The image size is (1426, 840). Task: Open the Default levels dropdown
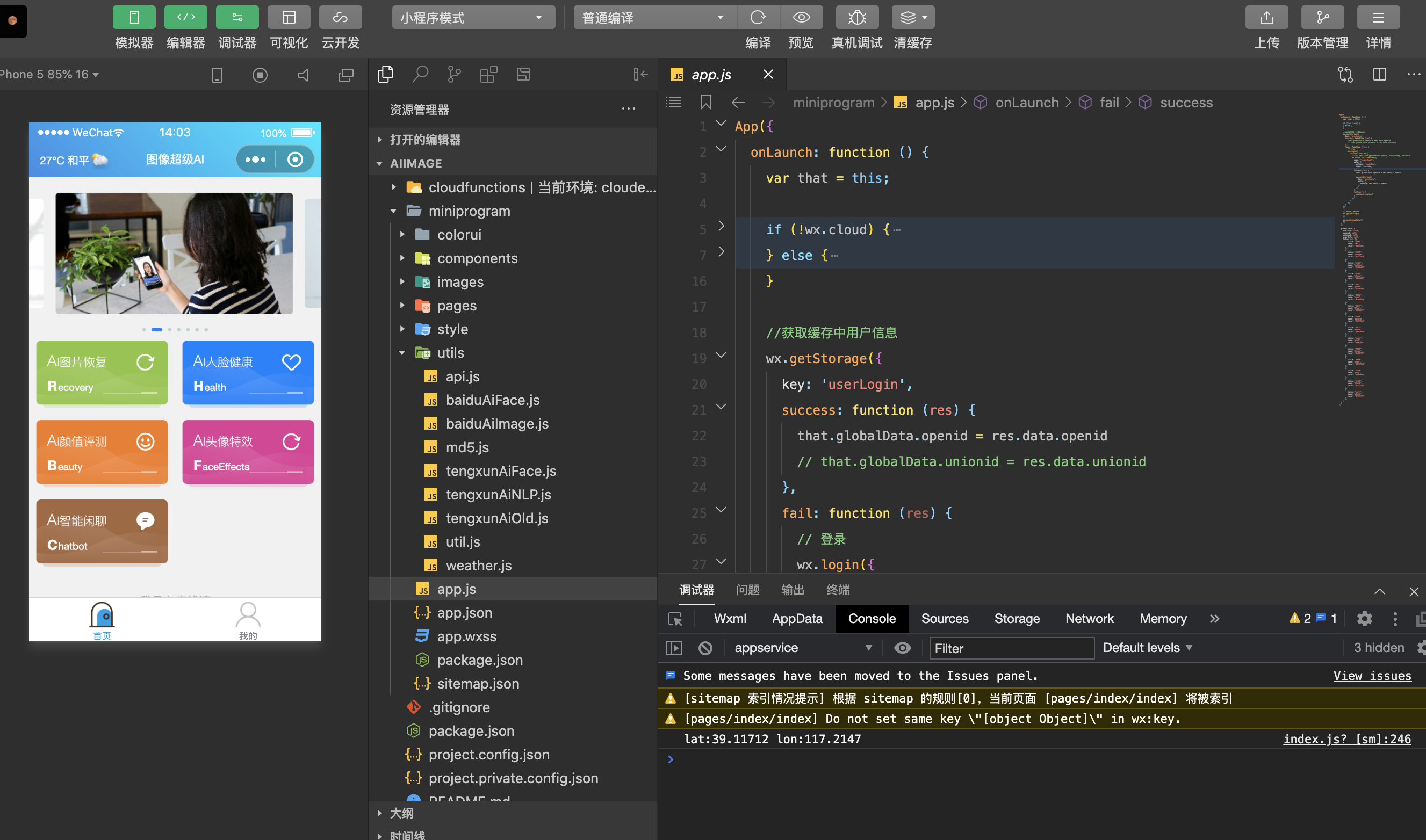pyautogui.click(x=1147, y=648)
